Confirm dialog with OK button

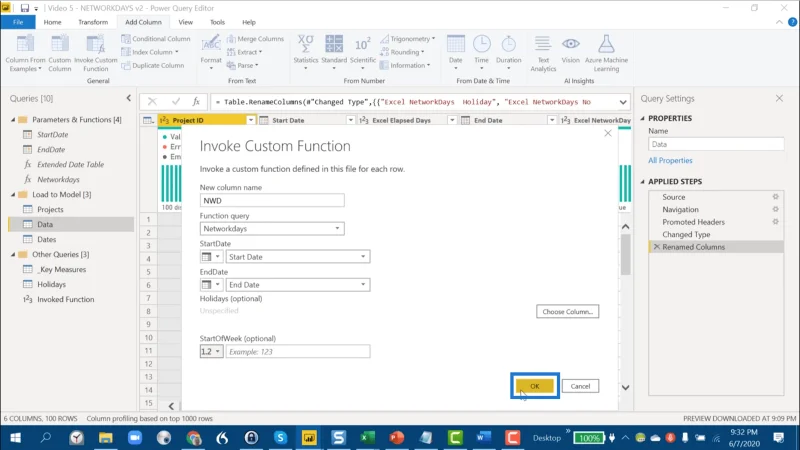534,386
